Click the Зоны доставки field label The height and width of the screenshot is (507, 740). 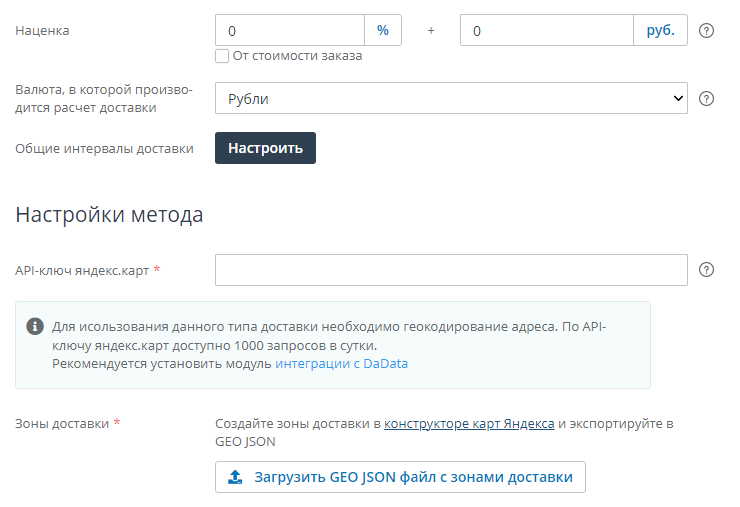click(x=62, y=423)
